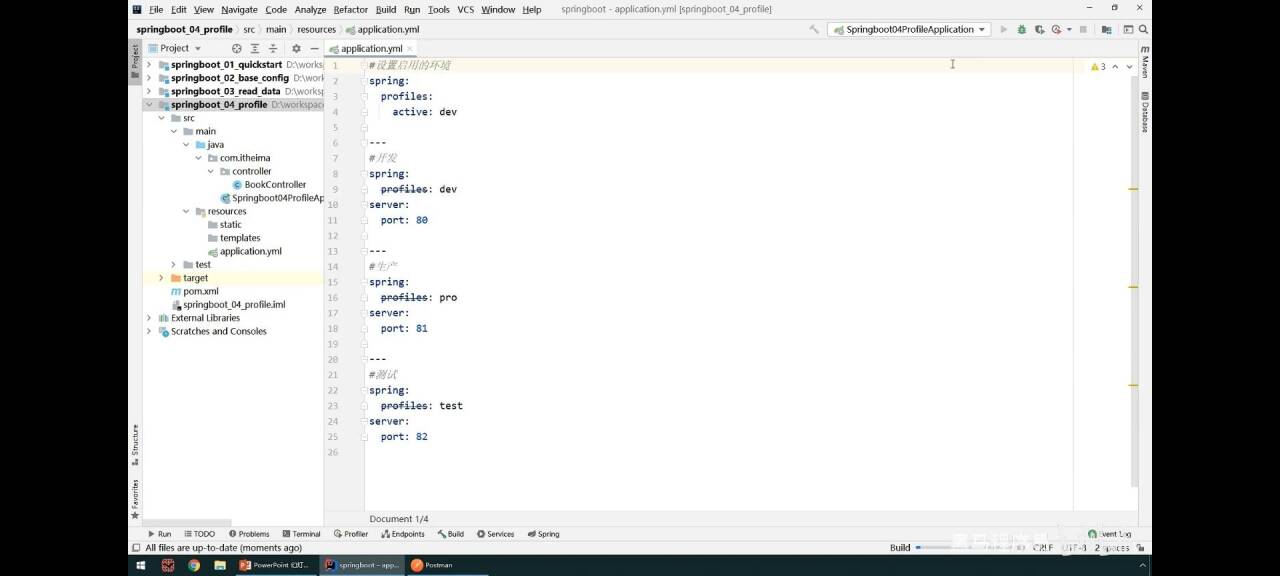The width and height of the screenshot is (1280, 576).
Task: Click the 3 warnings indicator
Action: 1098,66
